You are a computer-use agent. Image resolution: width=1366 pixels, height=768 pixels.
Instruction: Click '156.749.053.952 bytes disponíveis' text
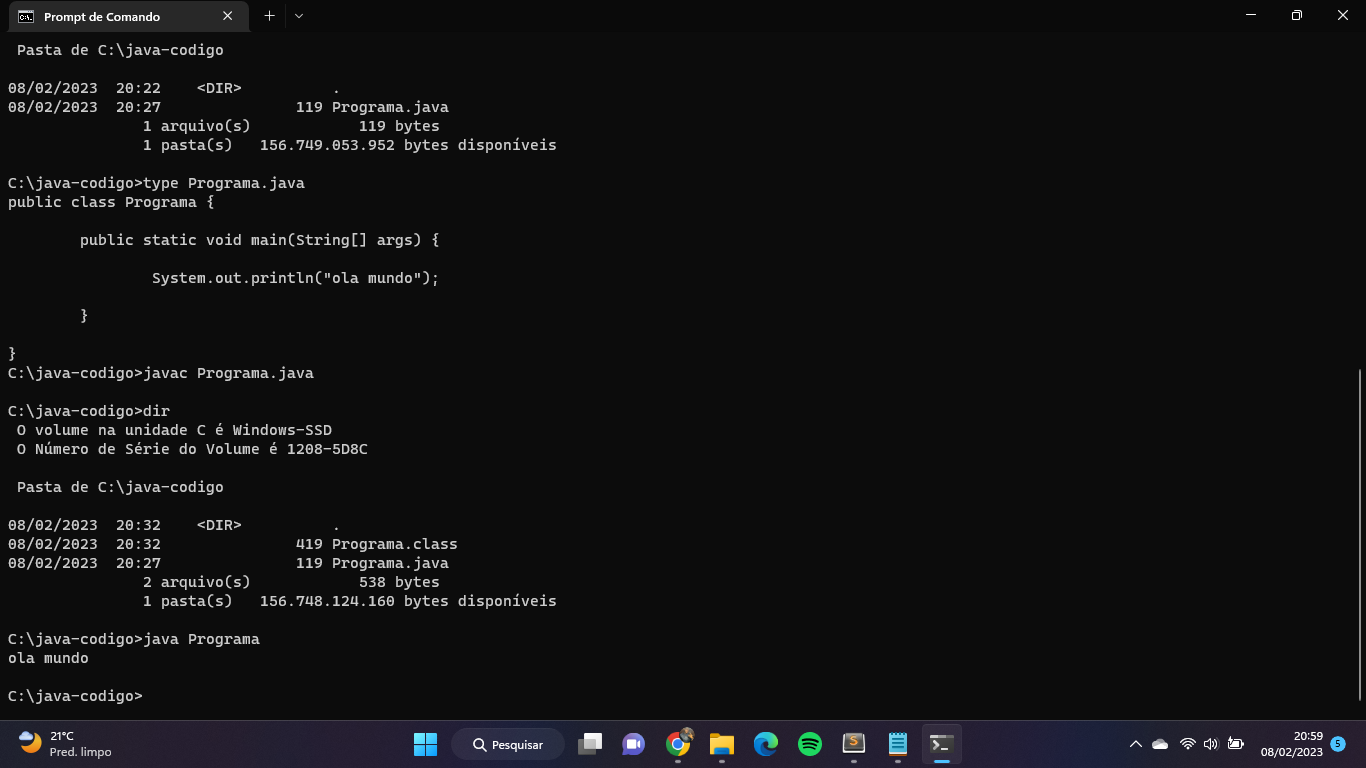408,145
